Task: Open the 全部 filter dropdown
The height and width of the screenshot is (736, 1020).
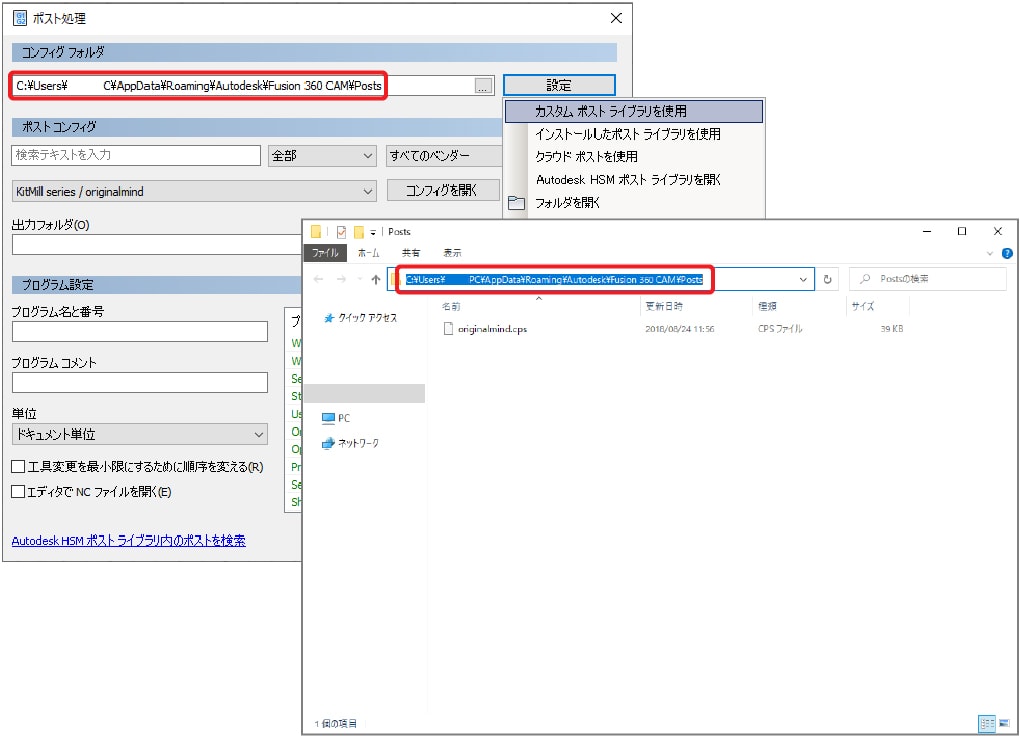Action: [x=322, y=156]
